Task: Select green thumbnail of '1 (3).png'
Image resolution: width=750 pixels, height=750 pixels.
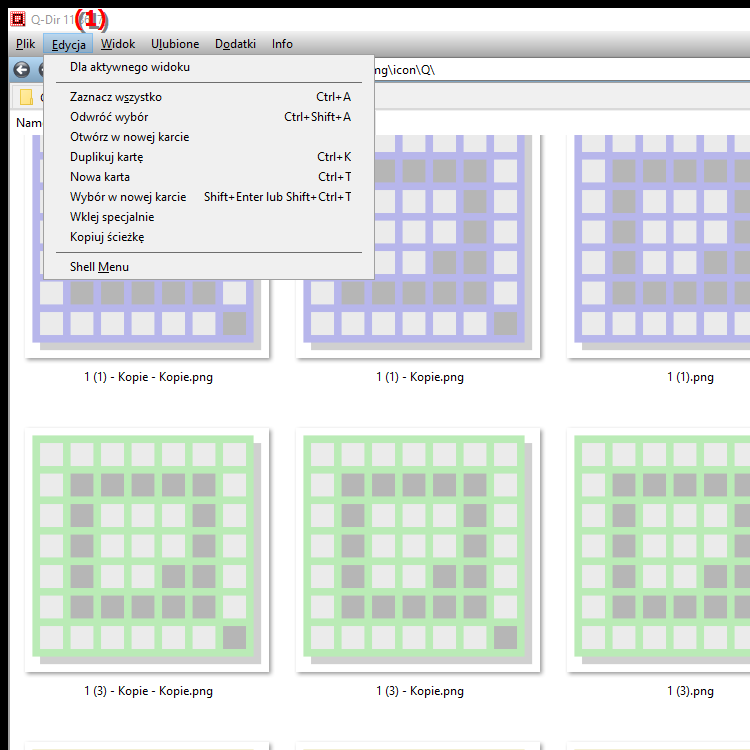Action: click(x=658, y=550)
